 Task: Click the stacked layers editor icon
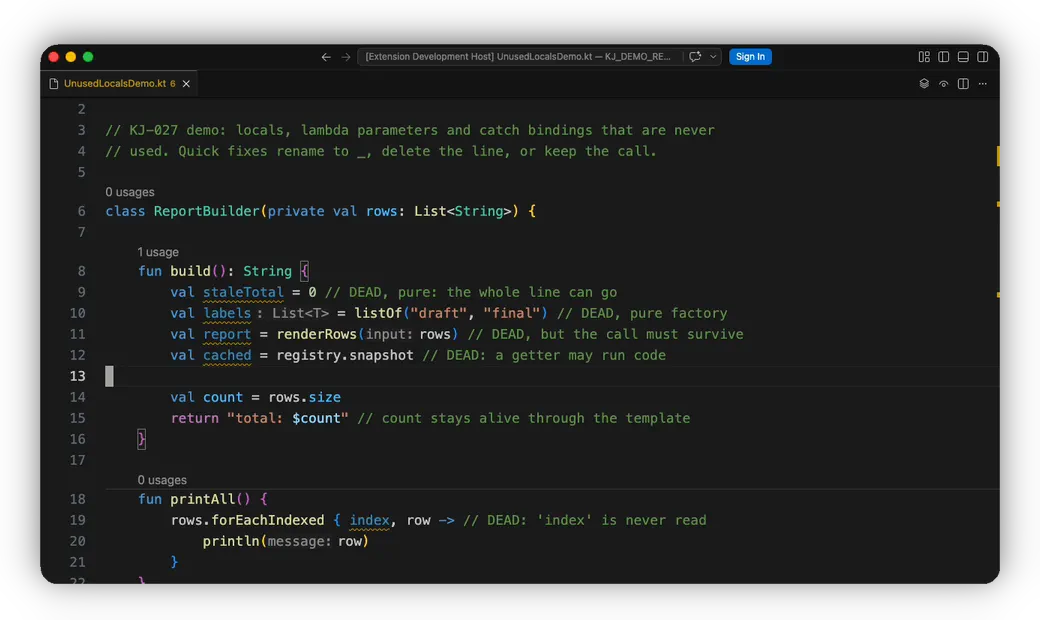tap(924, 84)
